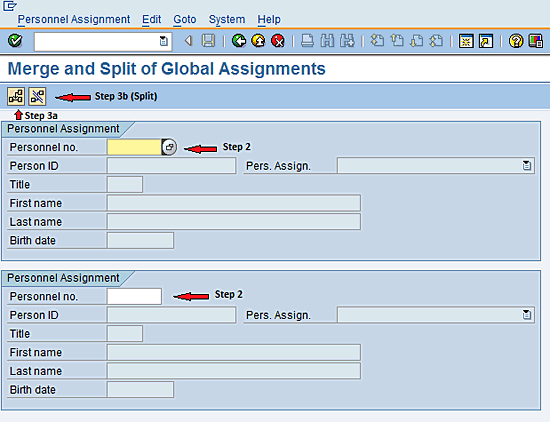Click the Split assignments icon
The height and width of the screenshot is (422, 550).
pos(37,96)
